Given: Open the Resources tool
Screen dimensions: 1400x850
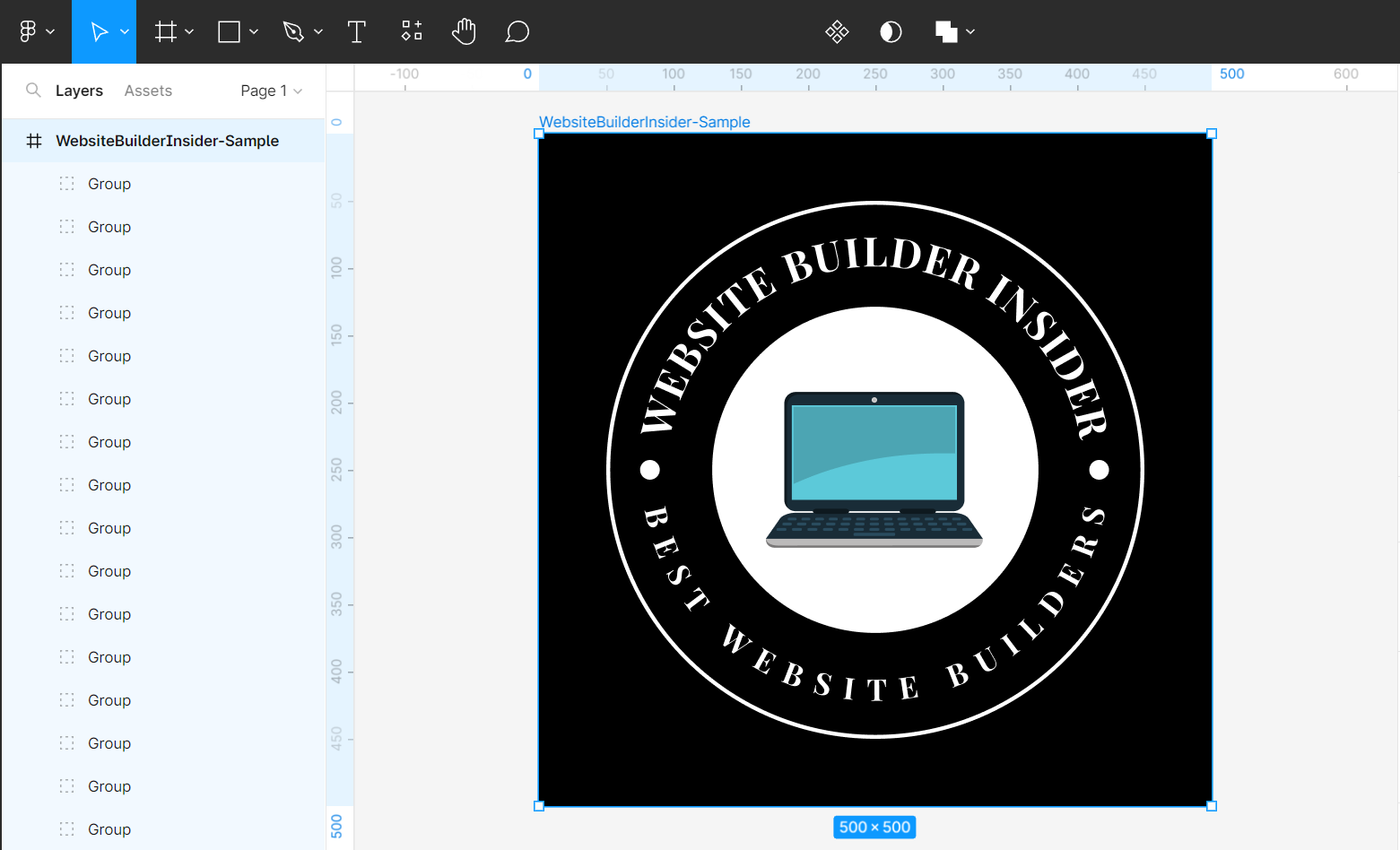Looking at the screenshot, I should (x=412, y=32).
